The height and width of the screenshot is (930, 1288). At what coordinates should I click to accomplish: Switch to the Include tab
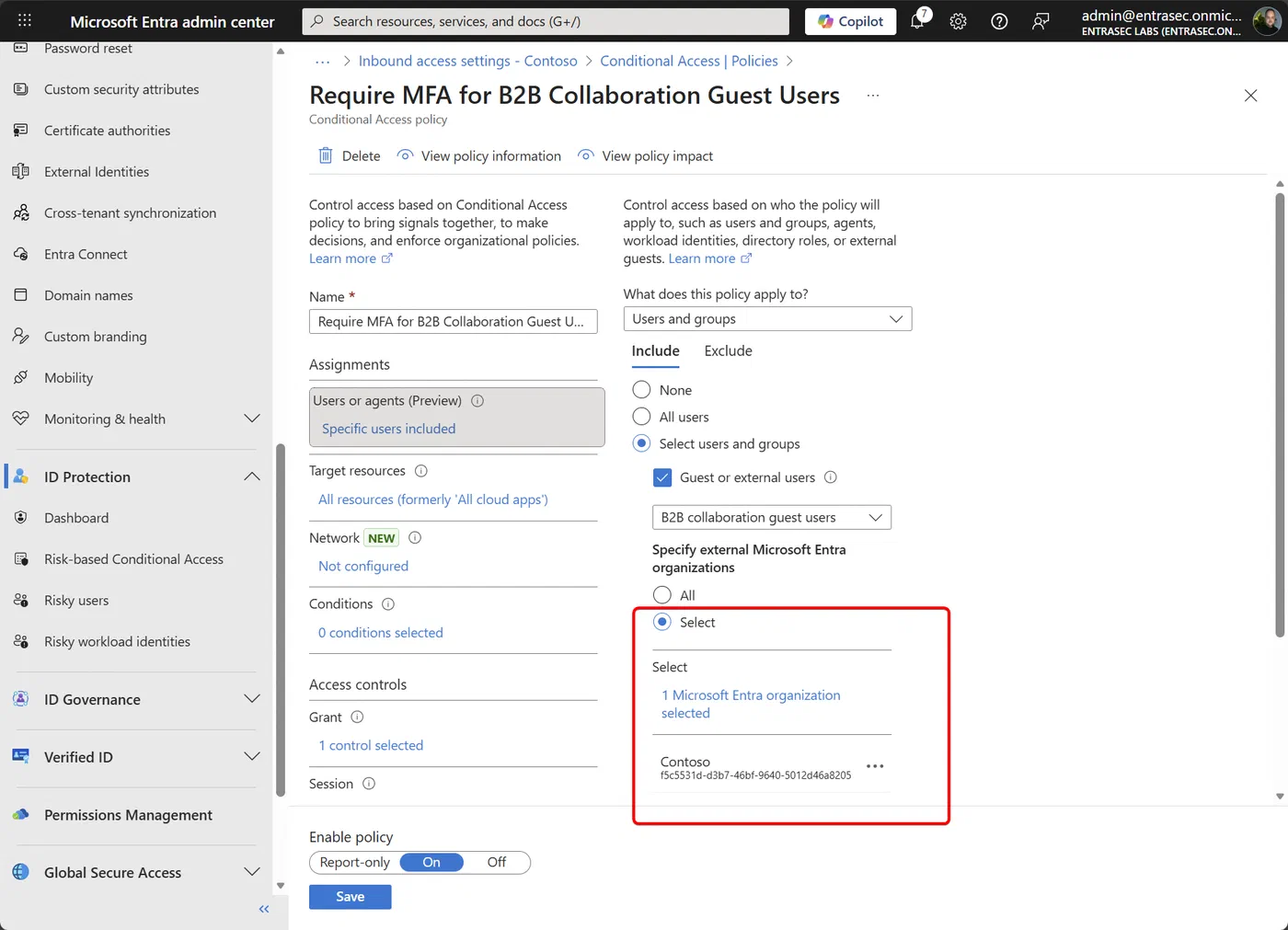(656, 350)
